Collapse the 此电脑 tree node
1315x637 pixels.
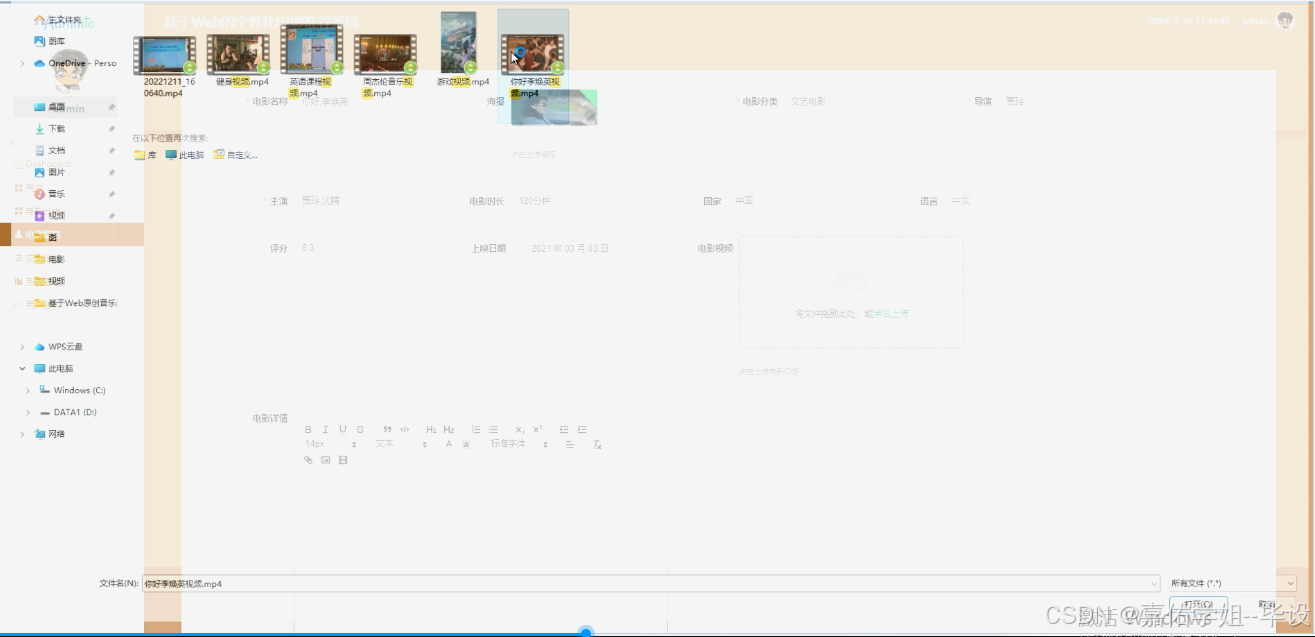[x=22, y=368]
